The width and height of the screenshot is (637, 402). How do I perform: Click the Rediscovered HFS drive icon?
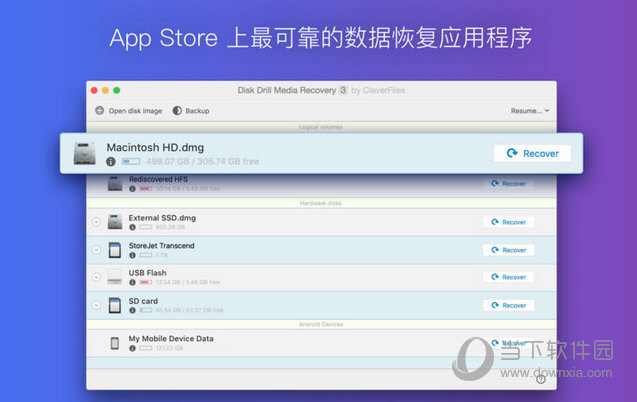click(115, 184)
